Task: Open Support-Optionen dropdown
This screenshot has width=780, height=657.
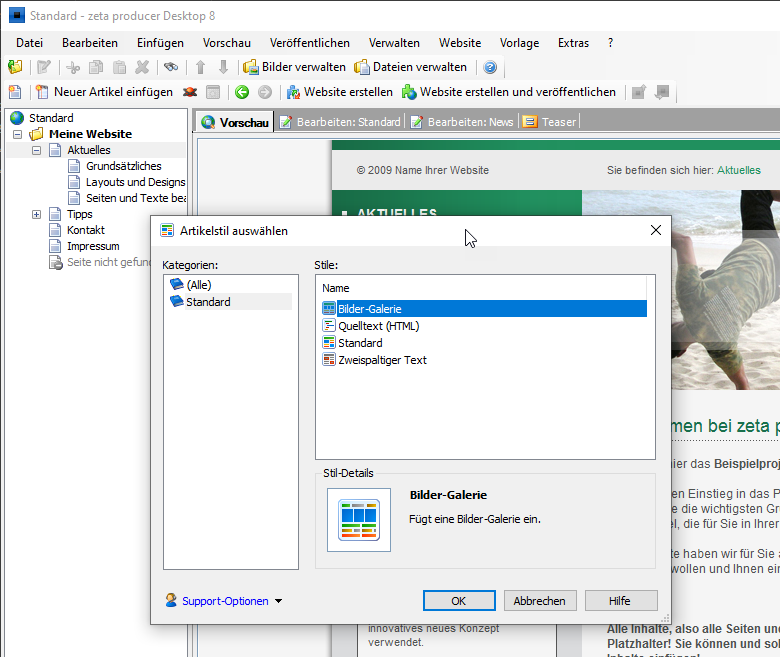Action: (224, 601)
